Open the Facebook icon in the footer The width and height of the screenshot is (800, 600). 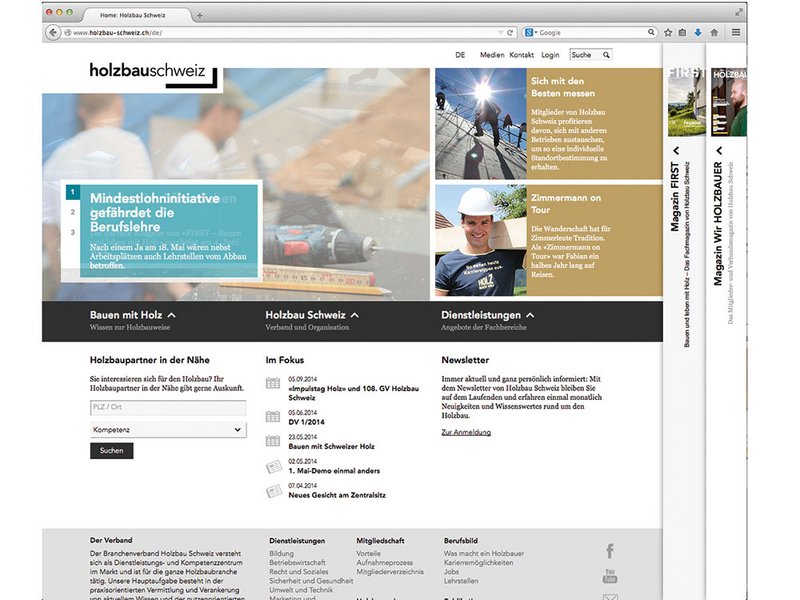tap(610, 551)
